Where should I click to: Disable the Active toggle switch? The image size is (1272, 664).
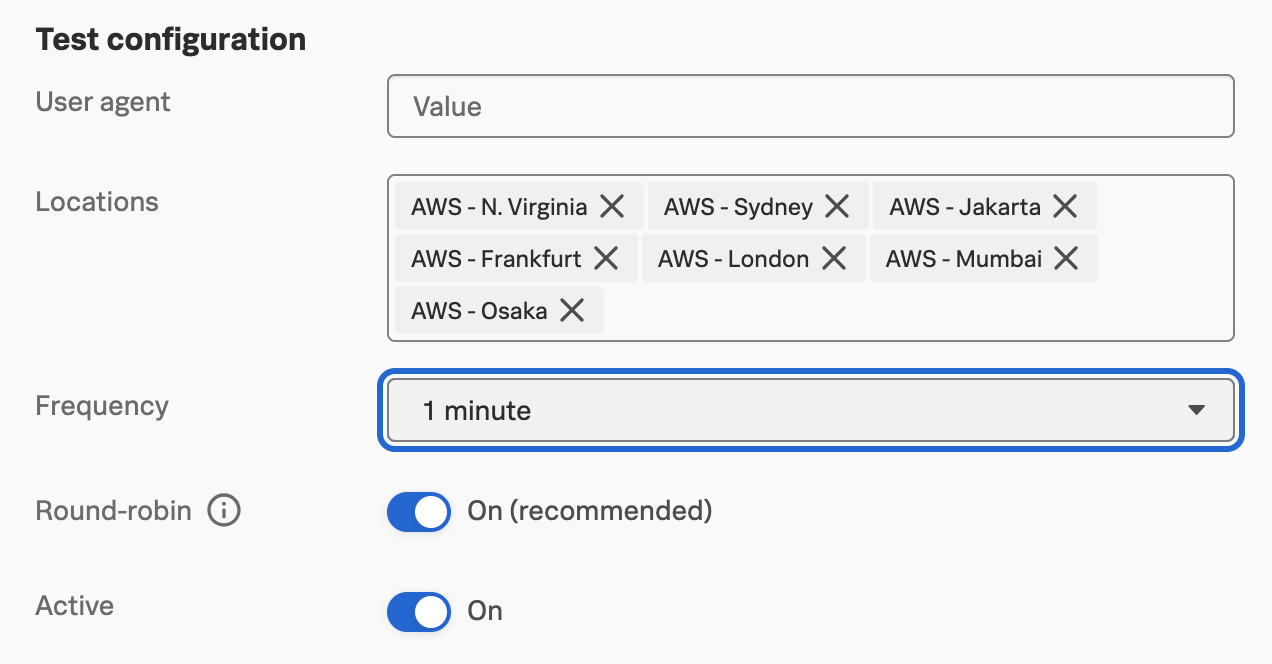click(x=419, y=611)
